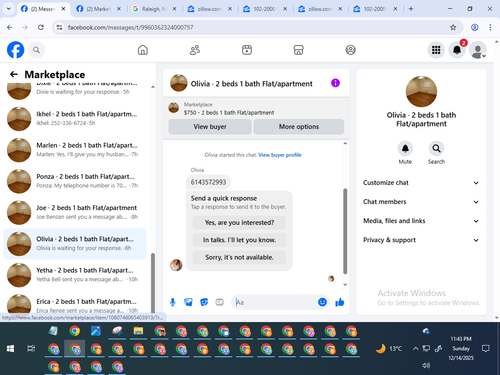Image resolution: width=500 pixels, height=375 pixels.
Task: Choose a sticker icon in the composer
Action: (x=204, y=302)
